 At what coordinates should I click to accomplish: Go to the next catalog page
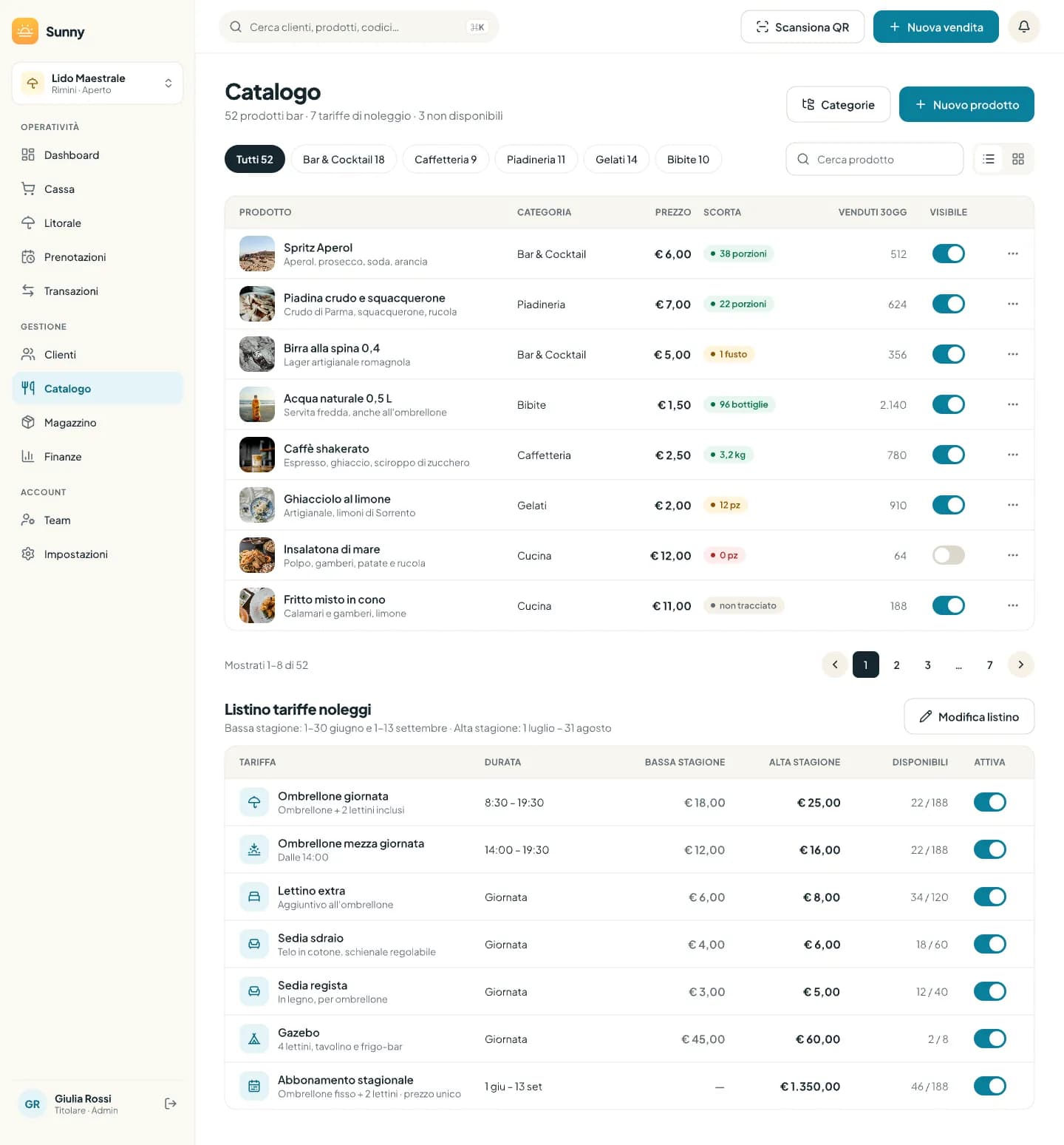click(x=1020, y=665)
